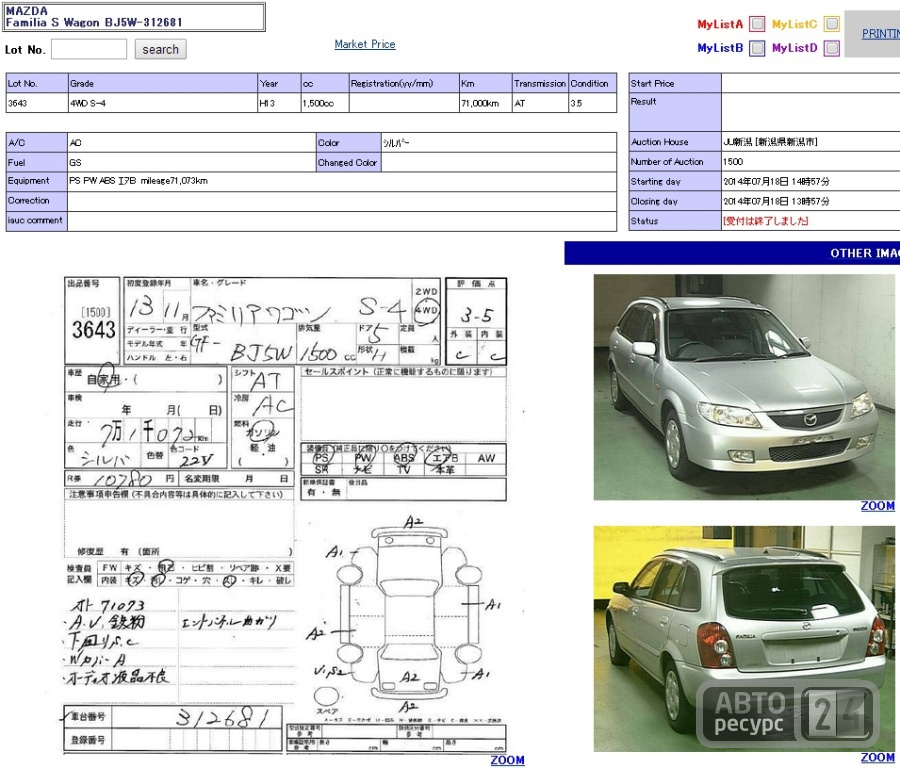Open the Market Price link
The image size is (900, 768).
point(365,44)
